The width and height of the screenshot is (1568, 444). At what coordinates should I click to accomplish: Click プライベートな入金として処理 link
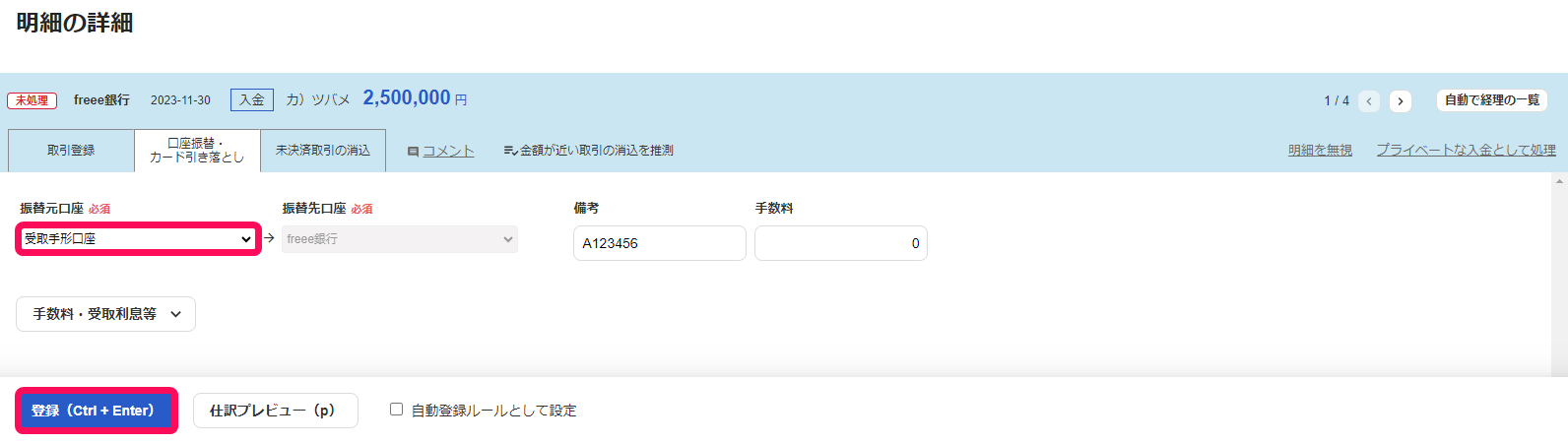1467,151
